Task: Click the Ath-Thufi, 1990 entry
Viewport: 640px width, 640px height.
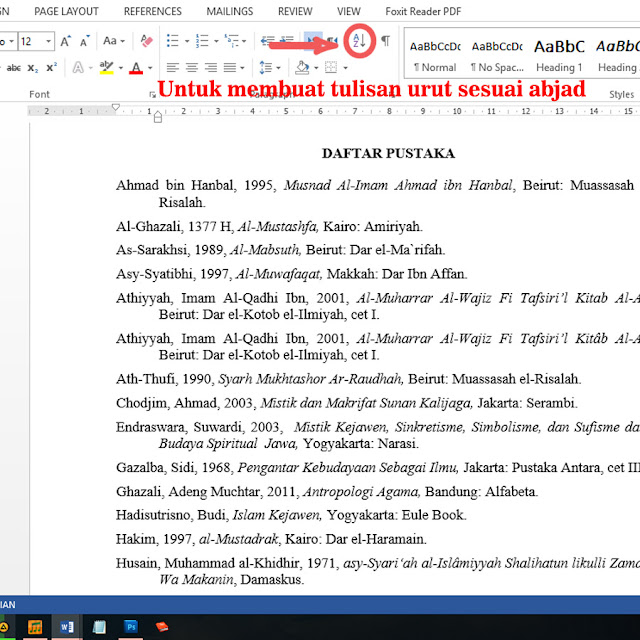Action: [x=349, y=379]
